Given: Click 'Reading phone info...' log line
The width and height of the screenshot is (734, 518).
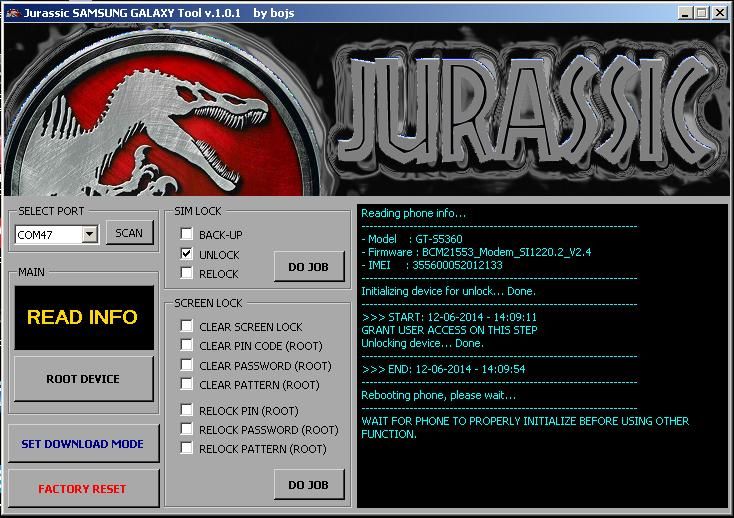Looking at the screenshot, I should (x=413, y=213).
